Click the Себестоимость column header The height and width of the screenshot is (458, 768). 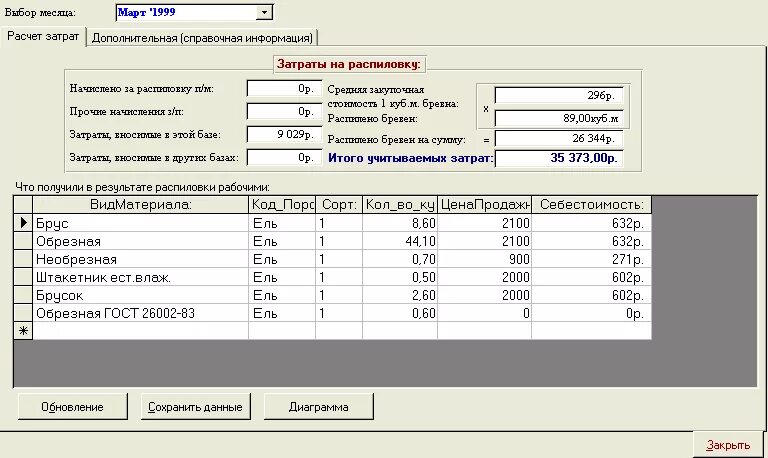[592, 205]
